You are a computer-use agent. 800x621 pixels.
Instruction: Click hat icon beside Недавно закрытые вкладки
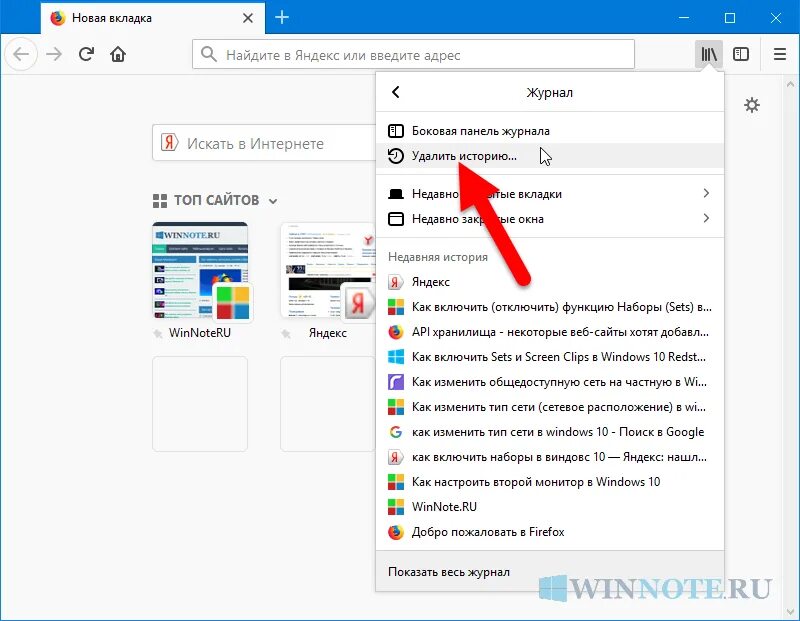[x=396, y=194]
